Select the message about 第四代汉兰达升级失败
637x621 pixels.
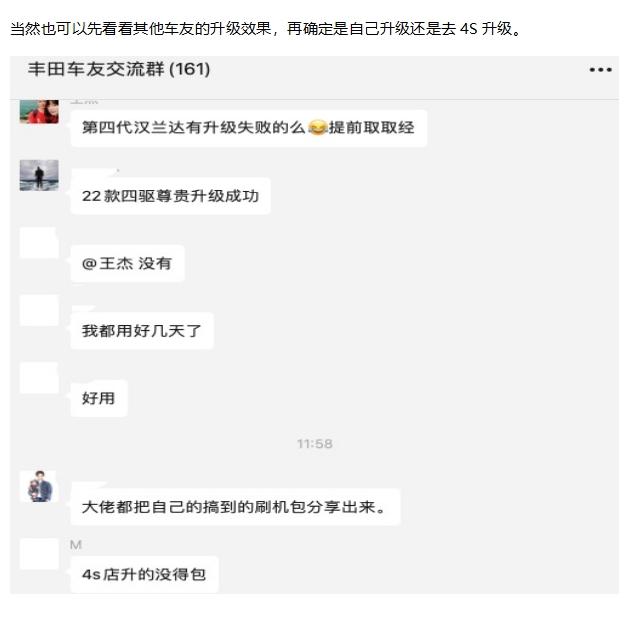click(249, 128)
